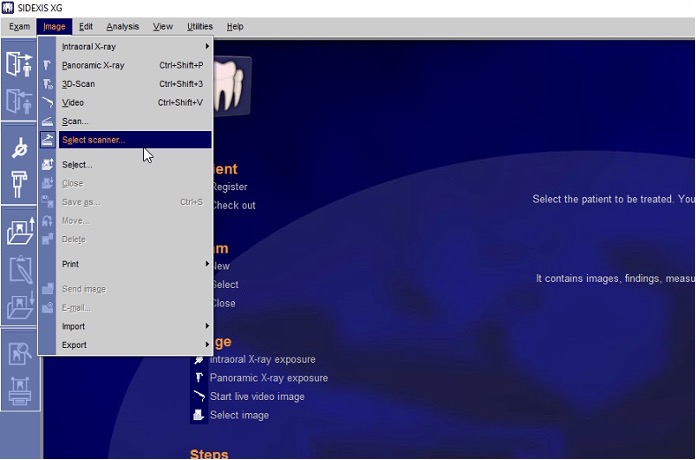Click the open image folder icon in sidebar
The width and height of the screenshot is (696, 460).
[x=20, y=231]
